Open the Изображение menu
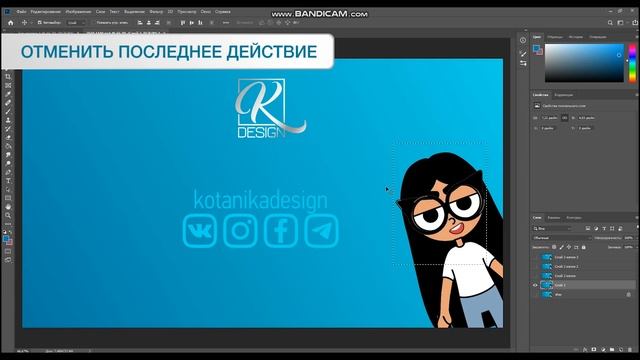This screenshot has height=360, width=640. point(78,12)
